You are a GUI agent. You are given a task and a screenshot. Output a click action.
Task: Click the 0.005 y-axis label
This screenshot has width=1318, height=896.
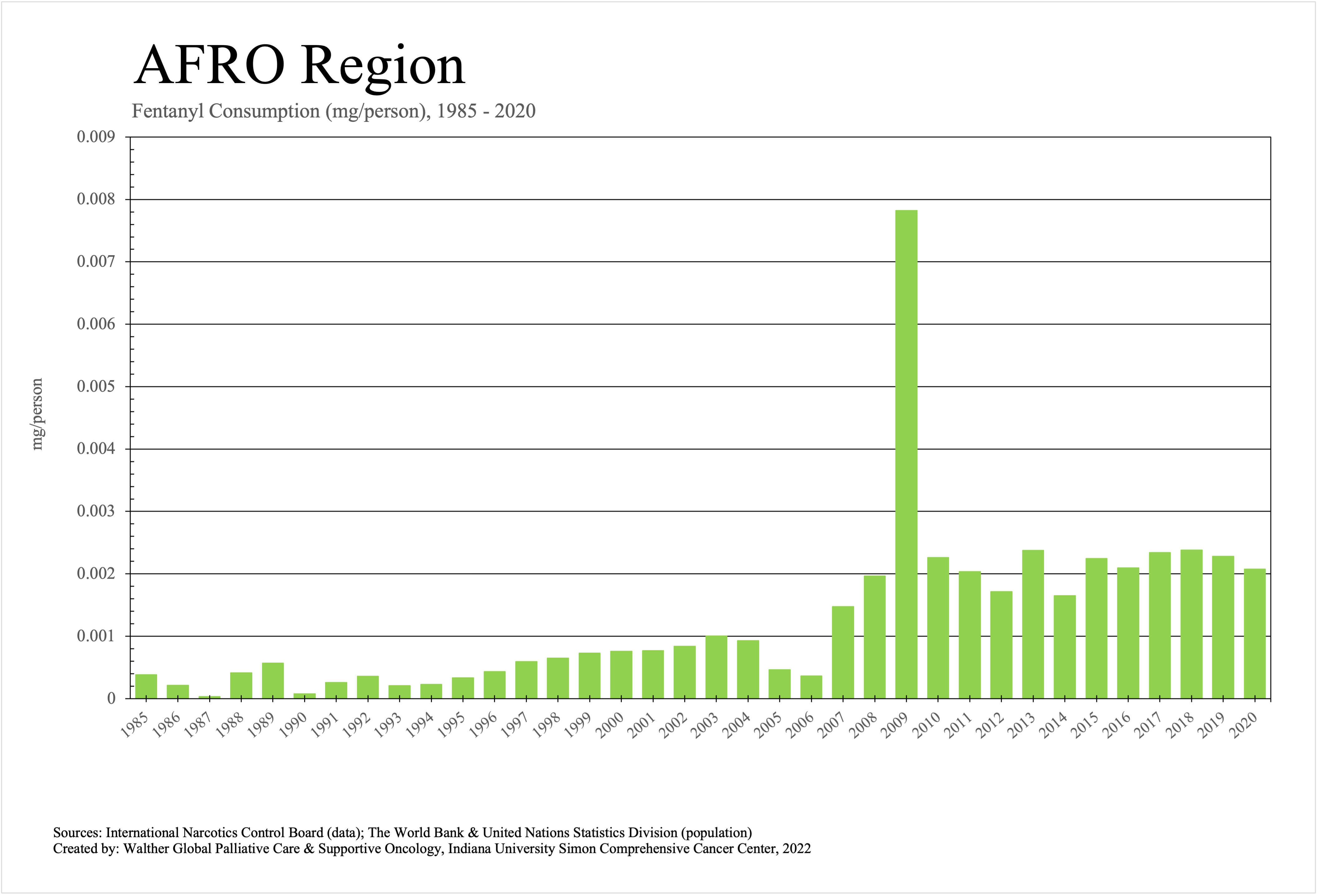pyautogui.click(x=96, y=386)
